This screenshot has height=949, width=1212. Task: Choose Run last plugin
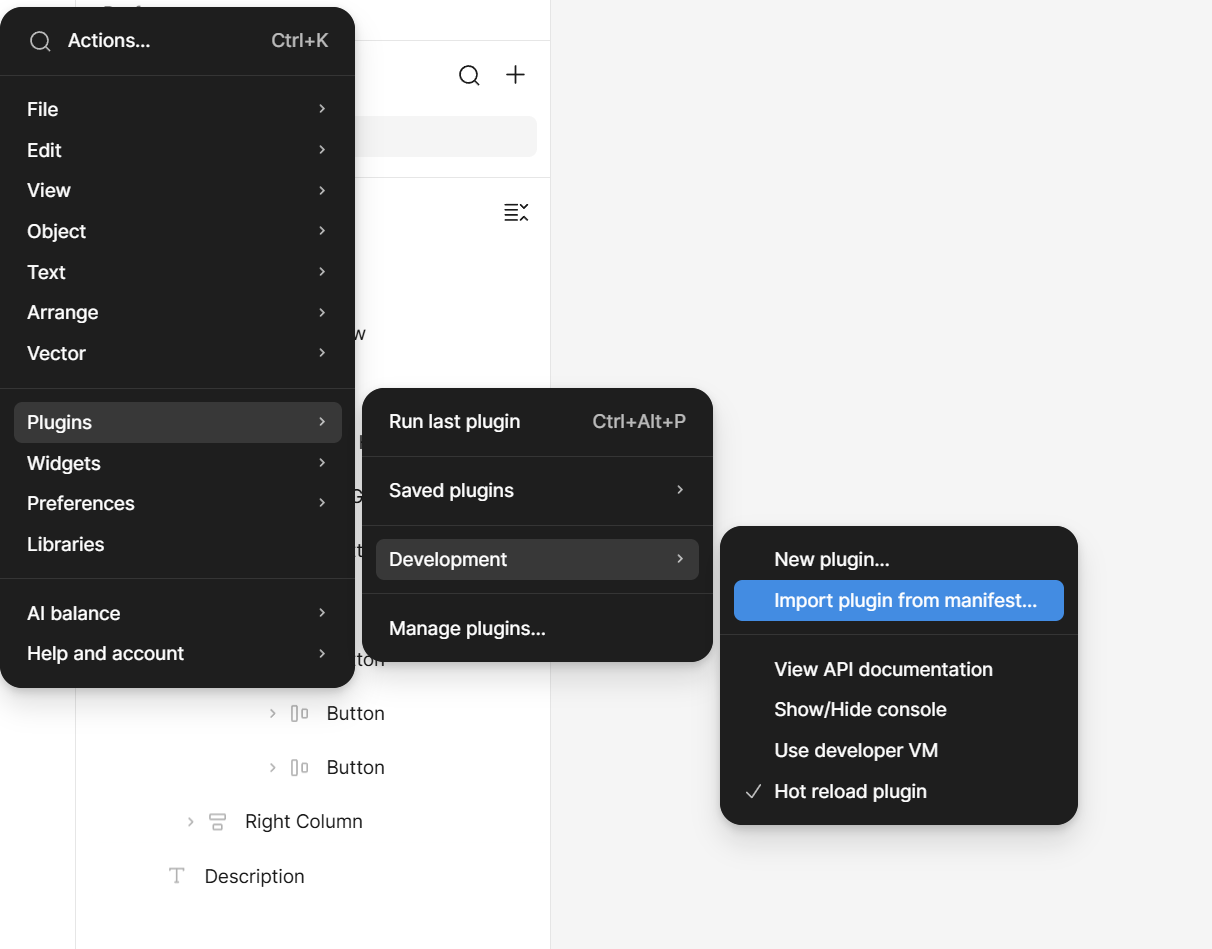coord(537,421)
